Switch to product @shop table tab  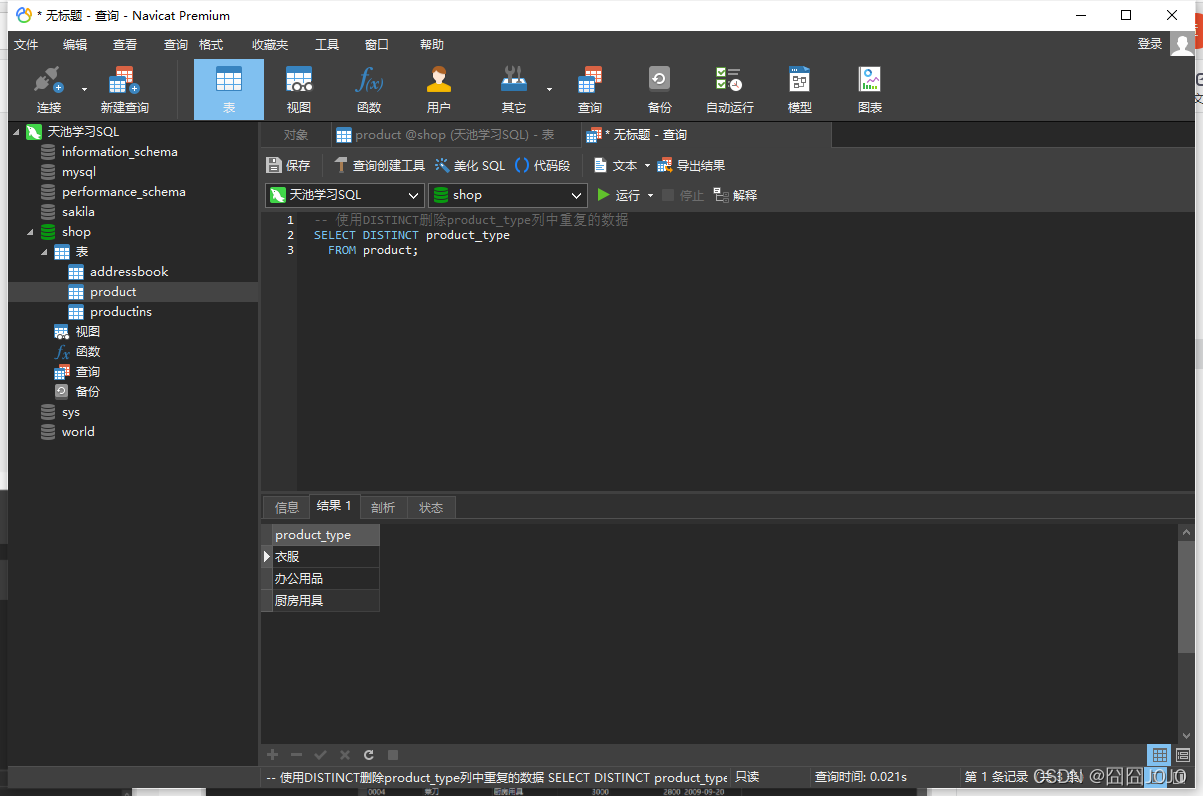454,135
